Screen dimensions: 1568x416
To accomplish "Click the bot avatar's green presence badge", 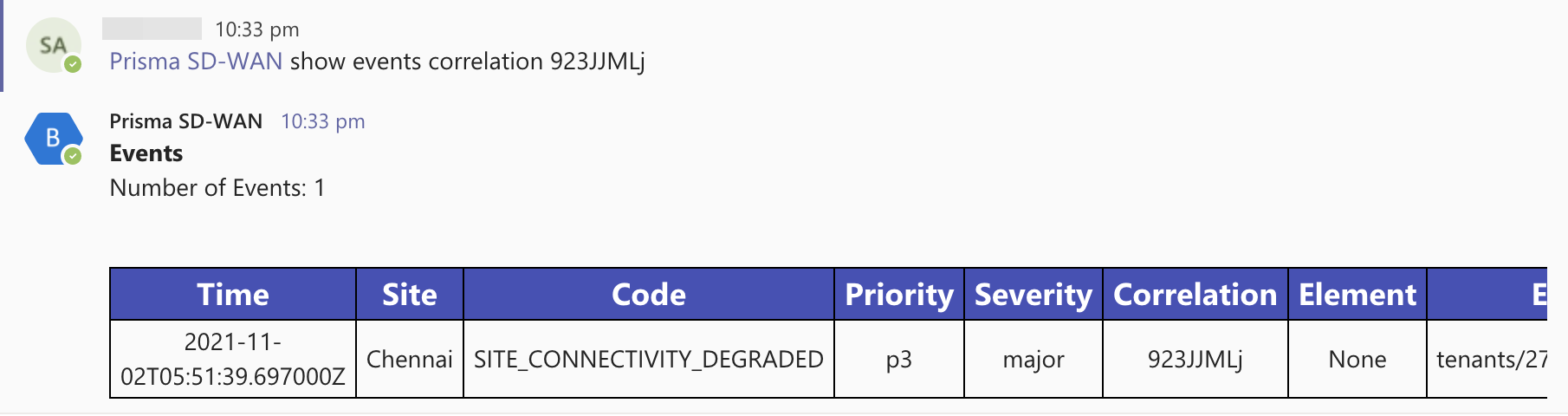I will click(74, 156).
